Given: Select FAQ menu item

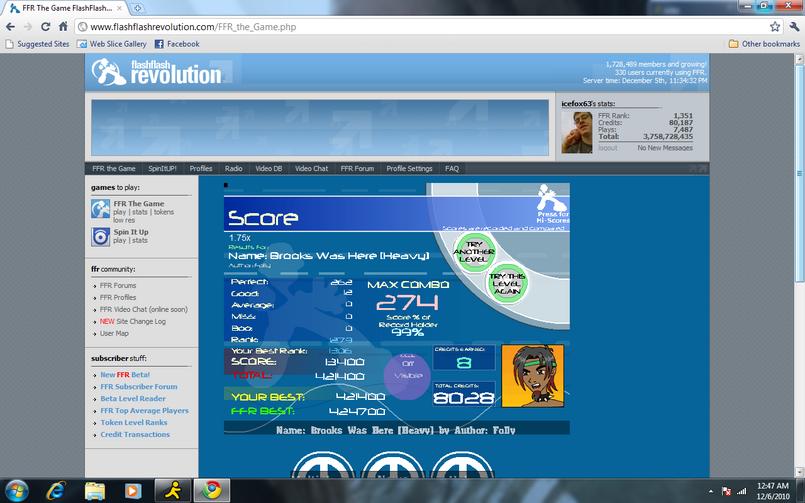Looking at the screenshot, I should [x=452, y=168].
